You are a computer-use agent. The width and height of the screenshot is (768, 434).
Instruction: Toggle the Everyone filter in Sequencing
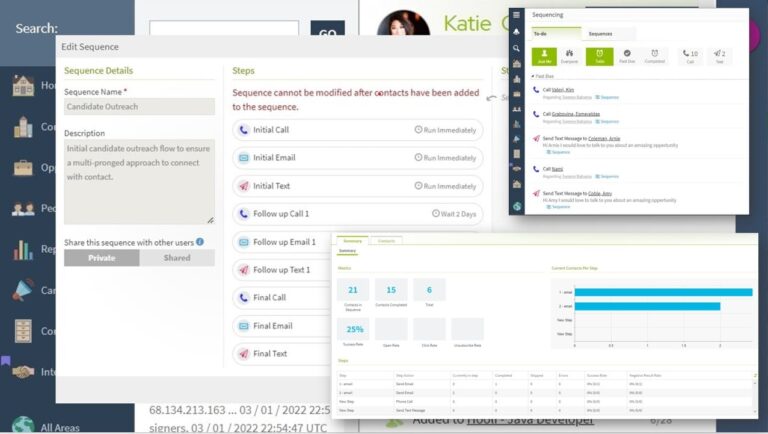pyautogui.click(x=569, y=56)
